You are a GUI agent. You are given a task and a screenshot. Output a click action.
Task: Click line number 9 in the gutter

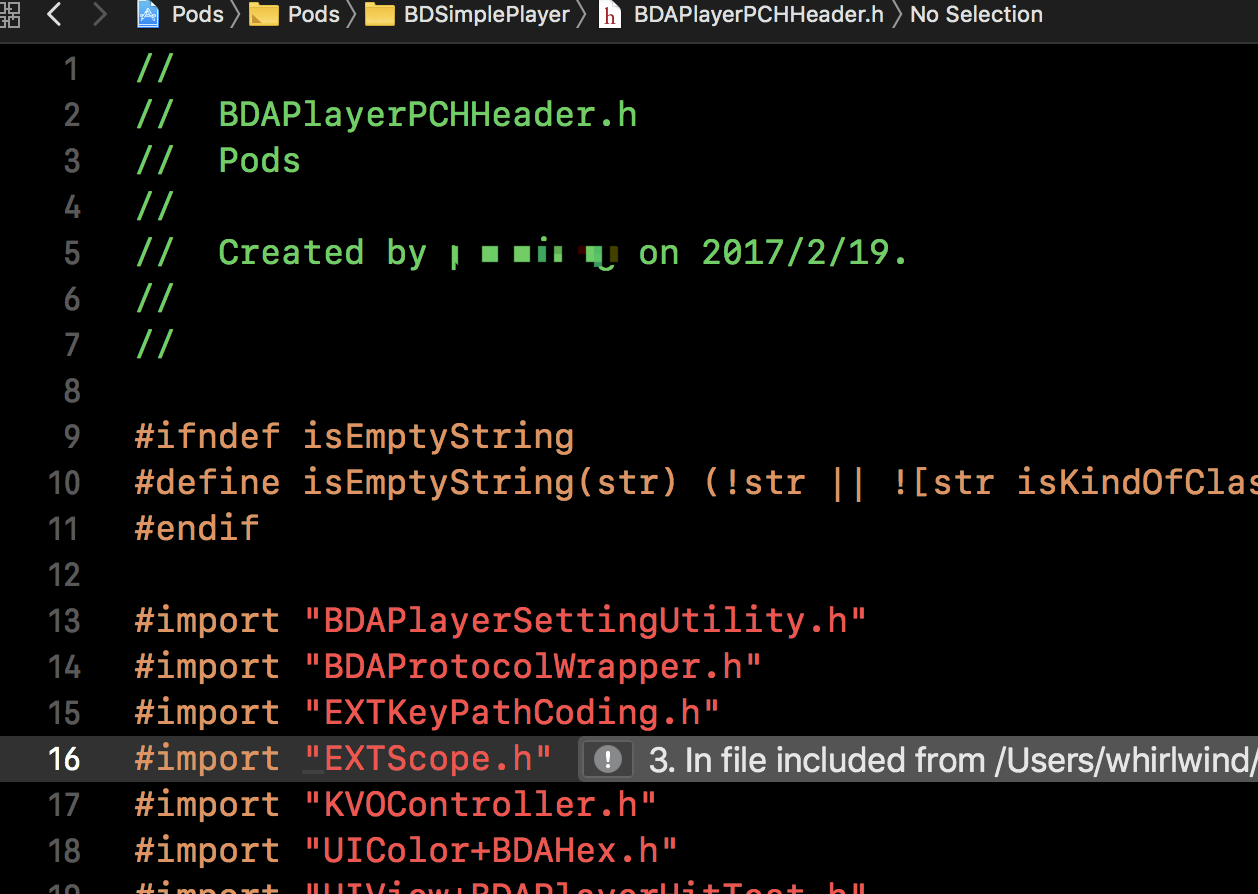pyautogui.click(x=72, y=437)
